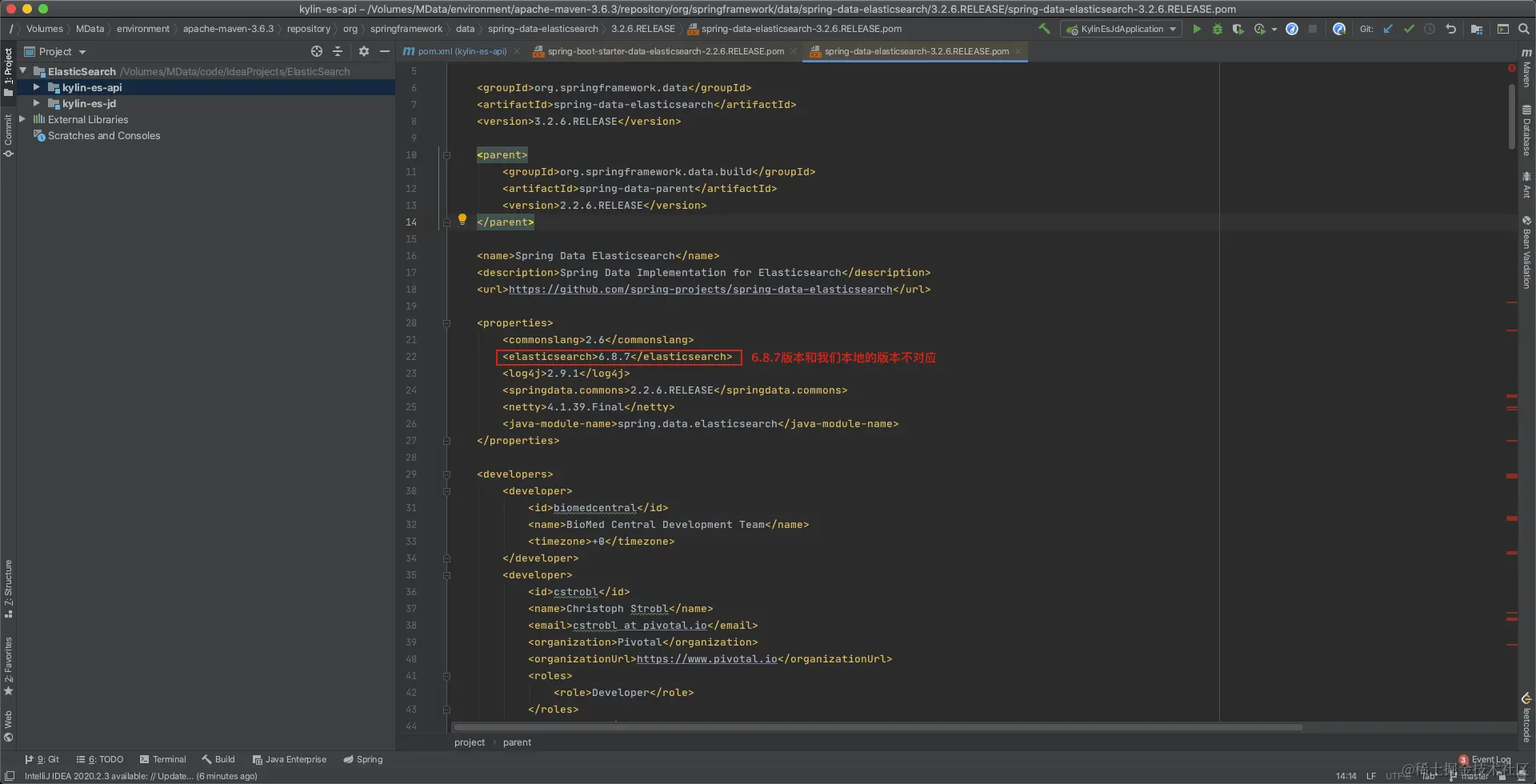Click the IntelliJ IDEA update available notification
1536x784 pixels.
pyautogui.click(x=141, y=776)
